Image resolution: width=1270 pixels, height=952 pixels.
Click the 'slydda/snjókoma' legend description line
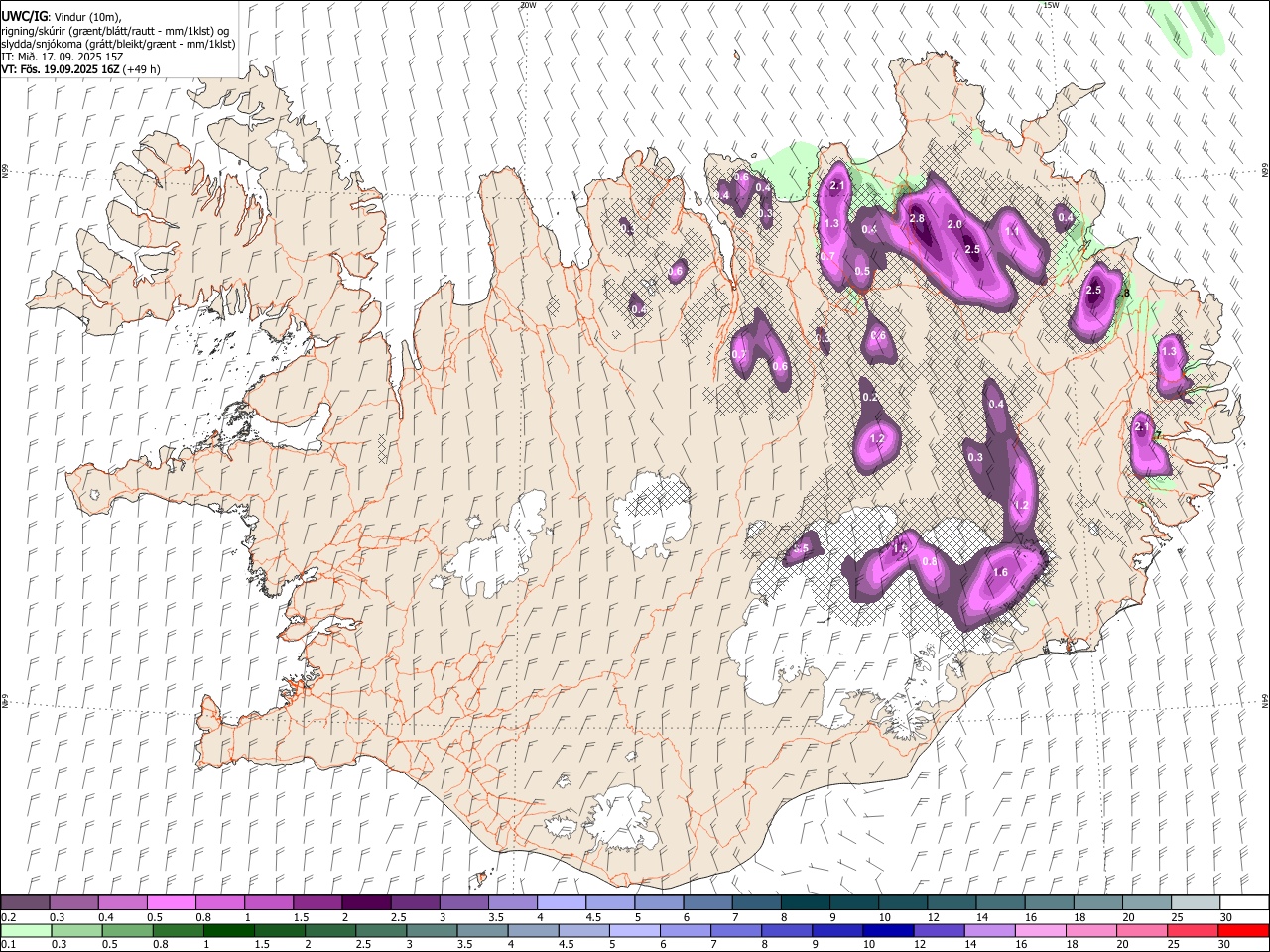pyautogui.click(x=118, y=44)
